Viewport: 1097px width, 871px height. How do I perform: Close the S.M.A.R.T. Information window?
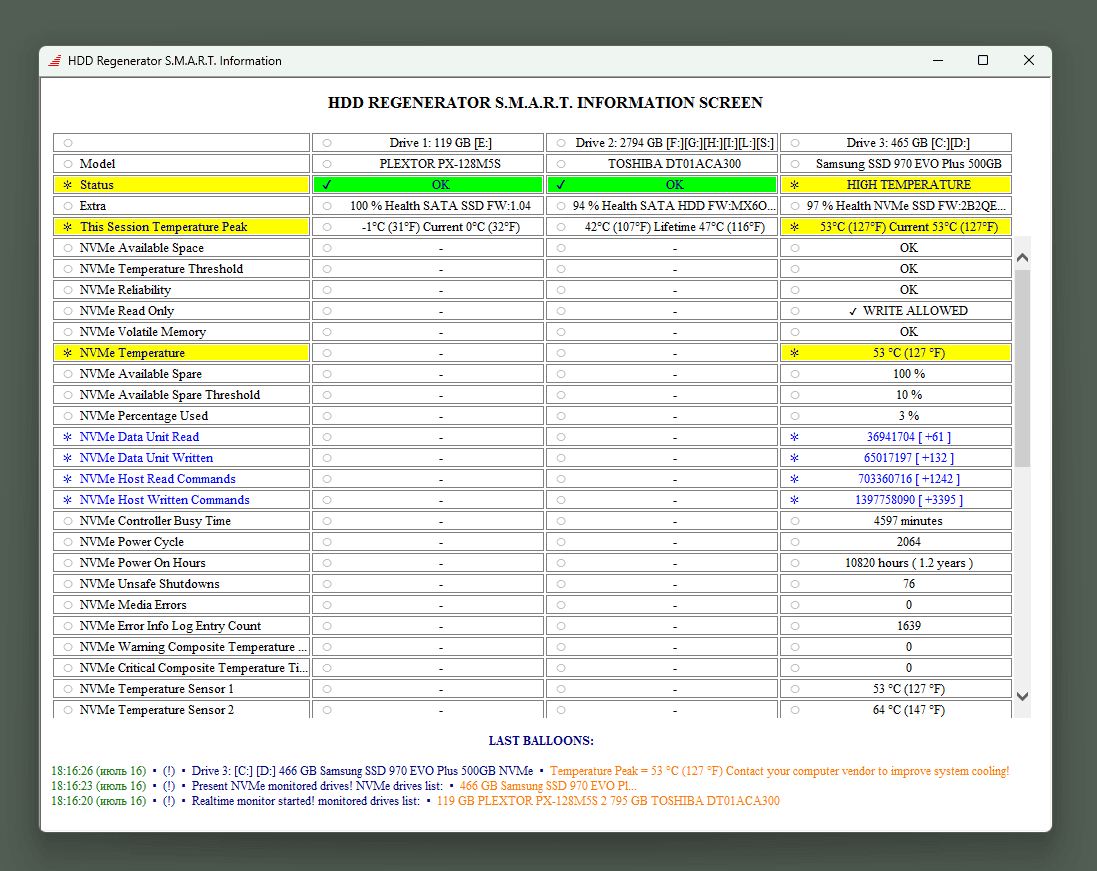[x=1028, y=60]
